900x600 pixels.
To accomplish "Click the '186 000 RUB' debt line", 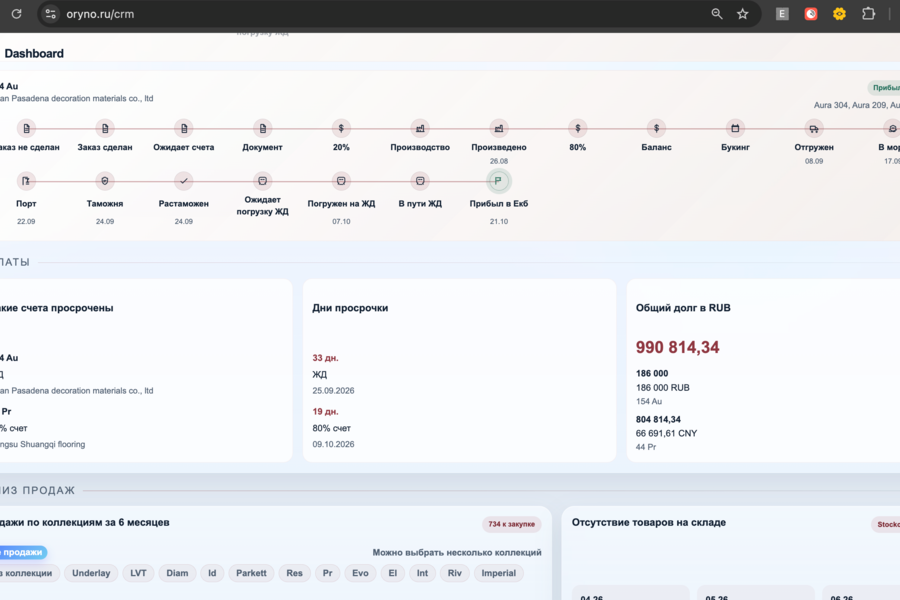I will 662,388.
